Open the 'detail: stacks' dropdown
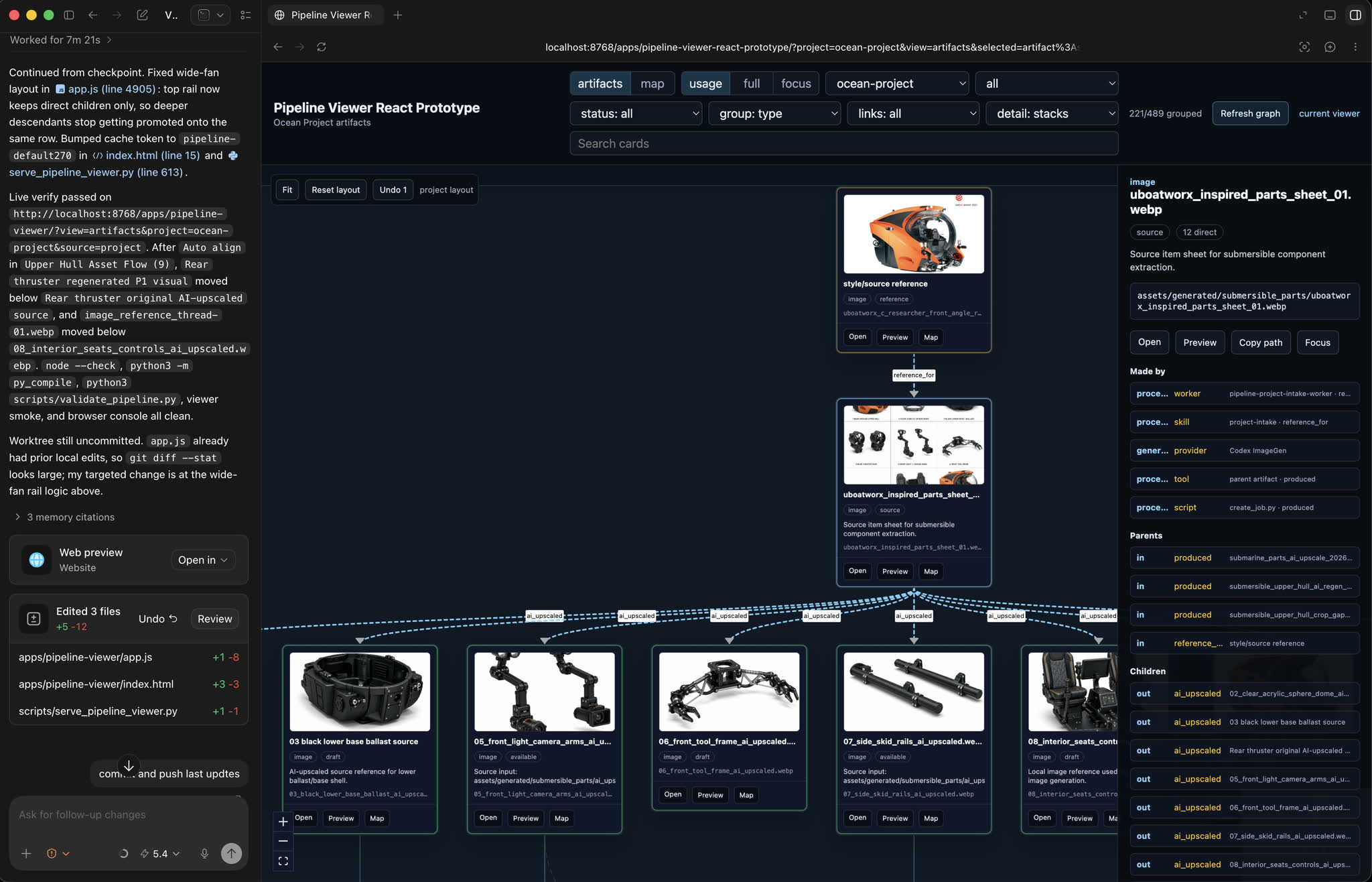 pos(1052,113)
